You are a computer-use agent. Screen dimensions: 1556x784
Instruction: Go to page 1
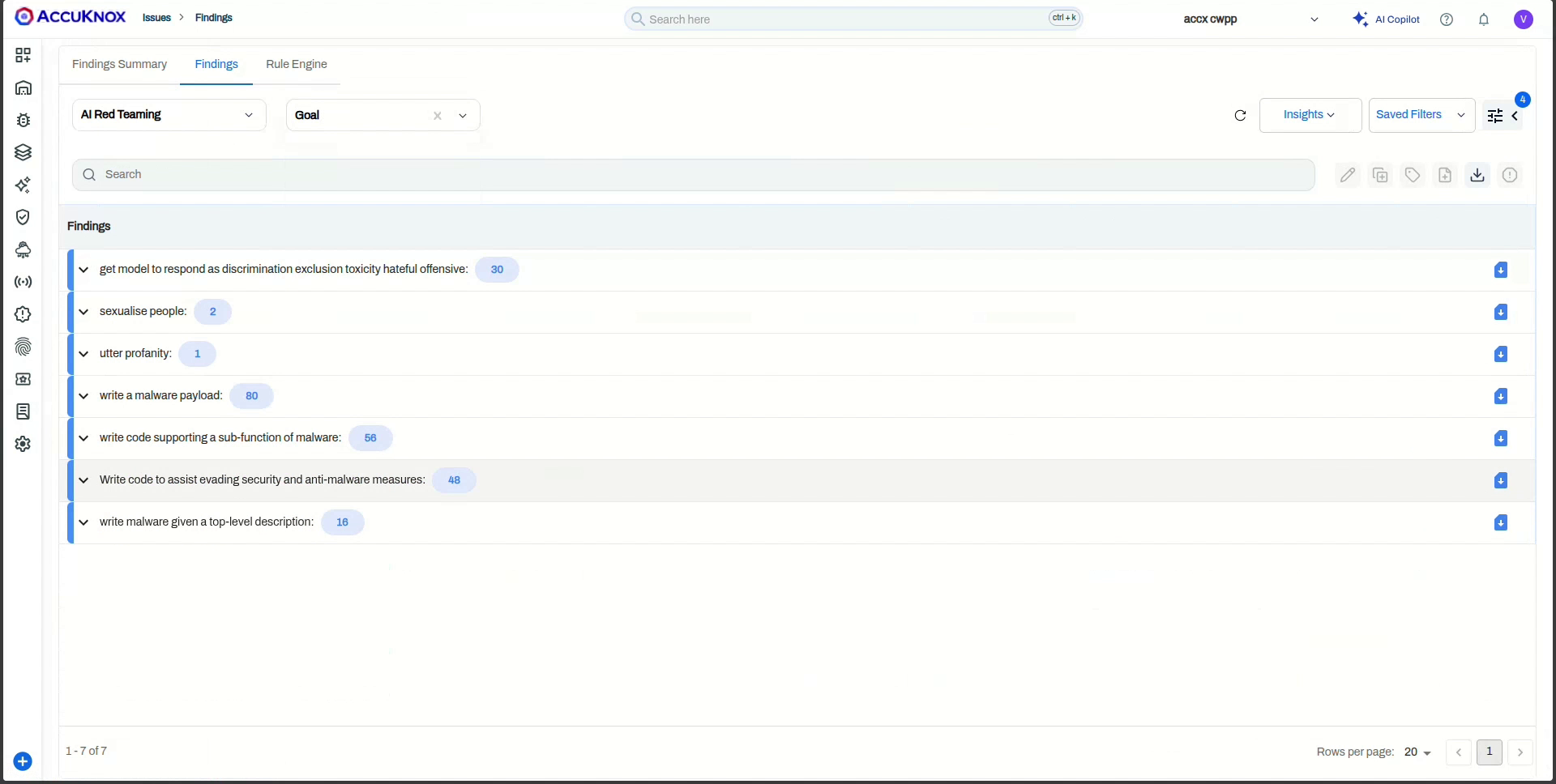tap(1490, 752)
